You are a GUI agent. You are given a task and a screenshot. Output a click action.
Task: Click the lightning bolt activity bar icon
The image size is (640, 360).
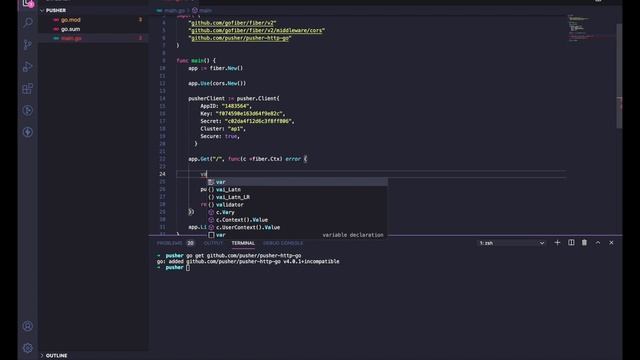[x=28, y=132]
